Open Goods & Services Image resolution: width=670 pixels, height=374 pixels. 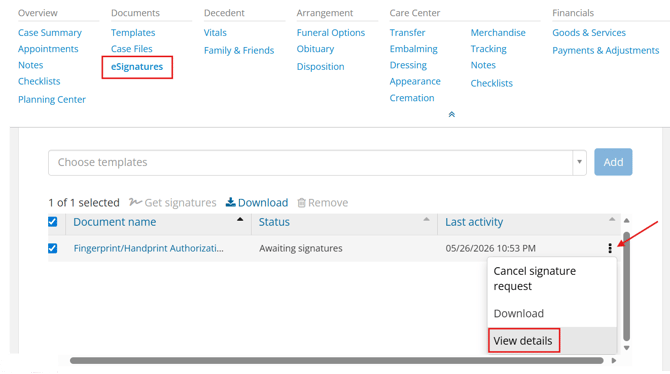589,32
